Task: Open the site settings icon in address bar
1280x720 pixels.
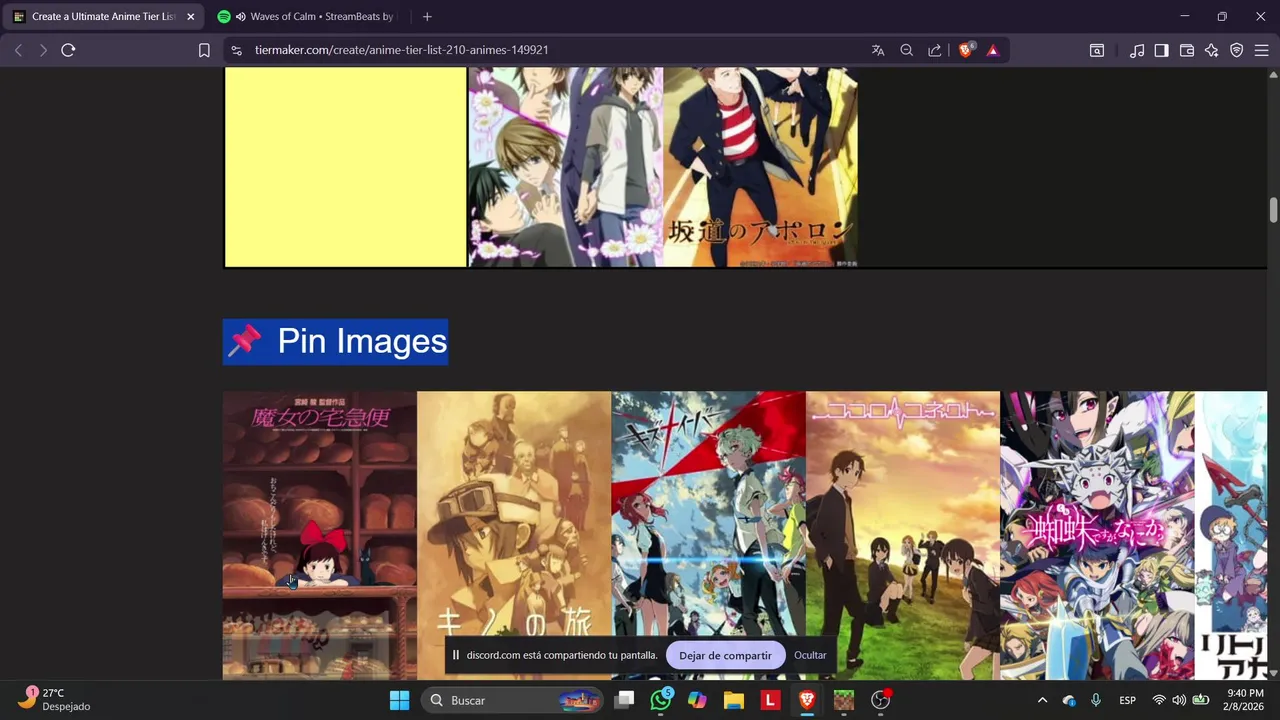Action: click(x=236, y=50)
